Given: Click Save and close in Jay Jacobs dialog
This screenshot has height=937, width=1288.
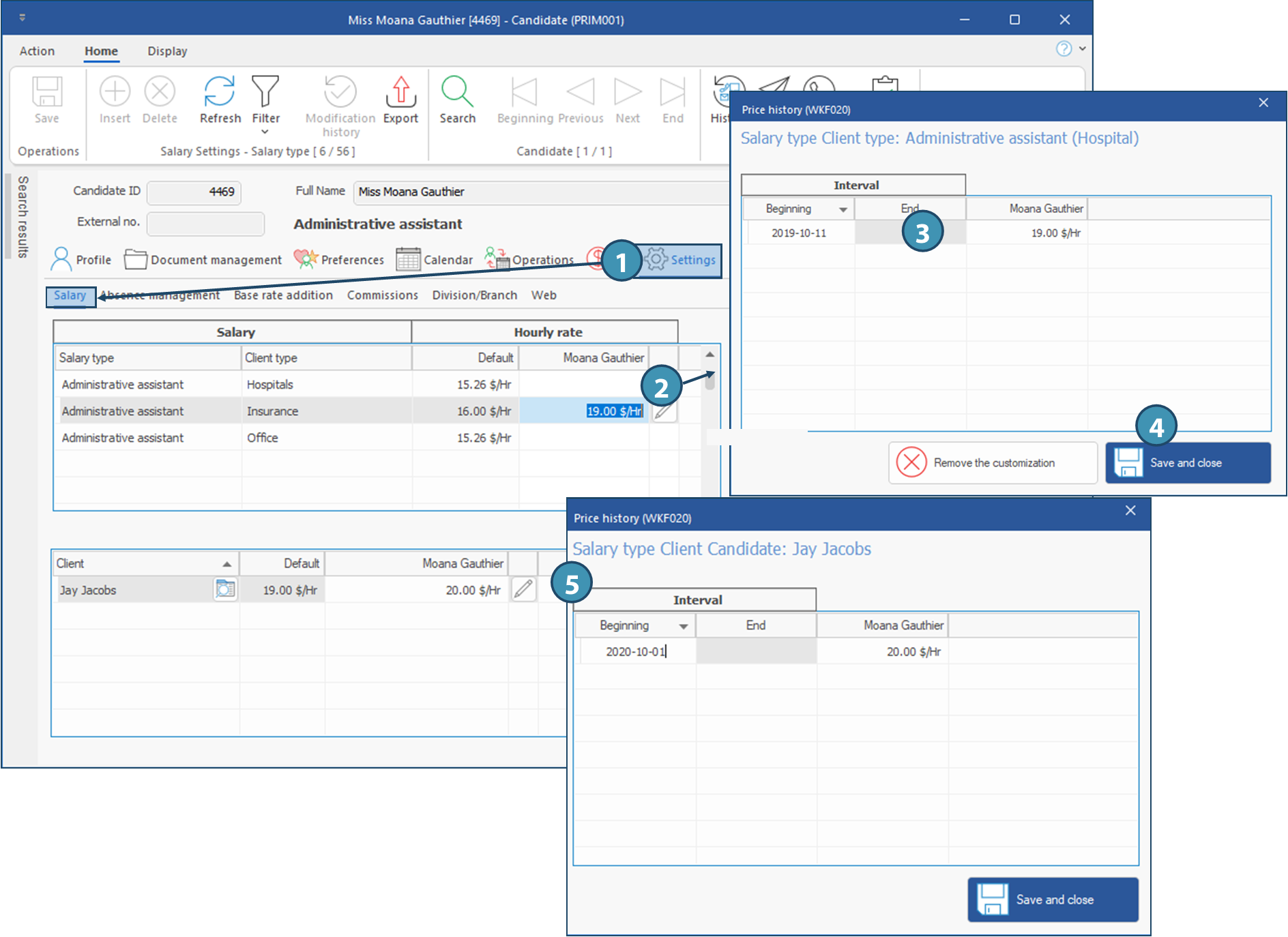Looking at the screenshot, I should [1053, 899].
